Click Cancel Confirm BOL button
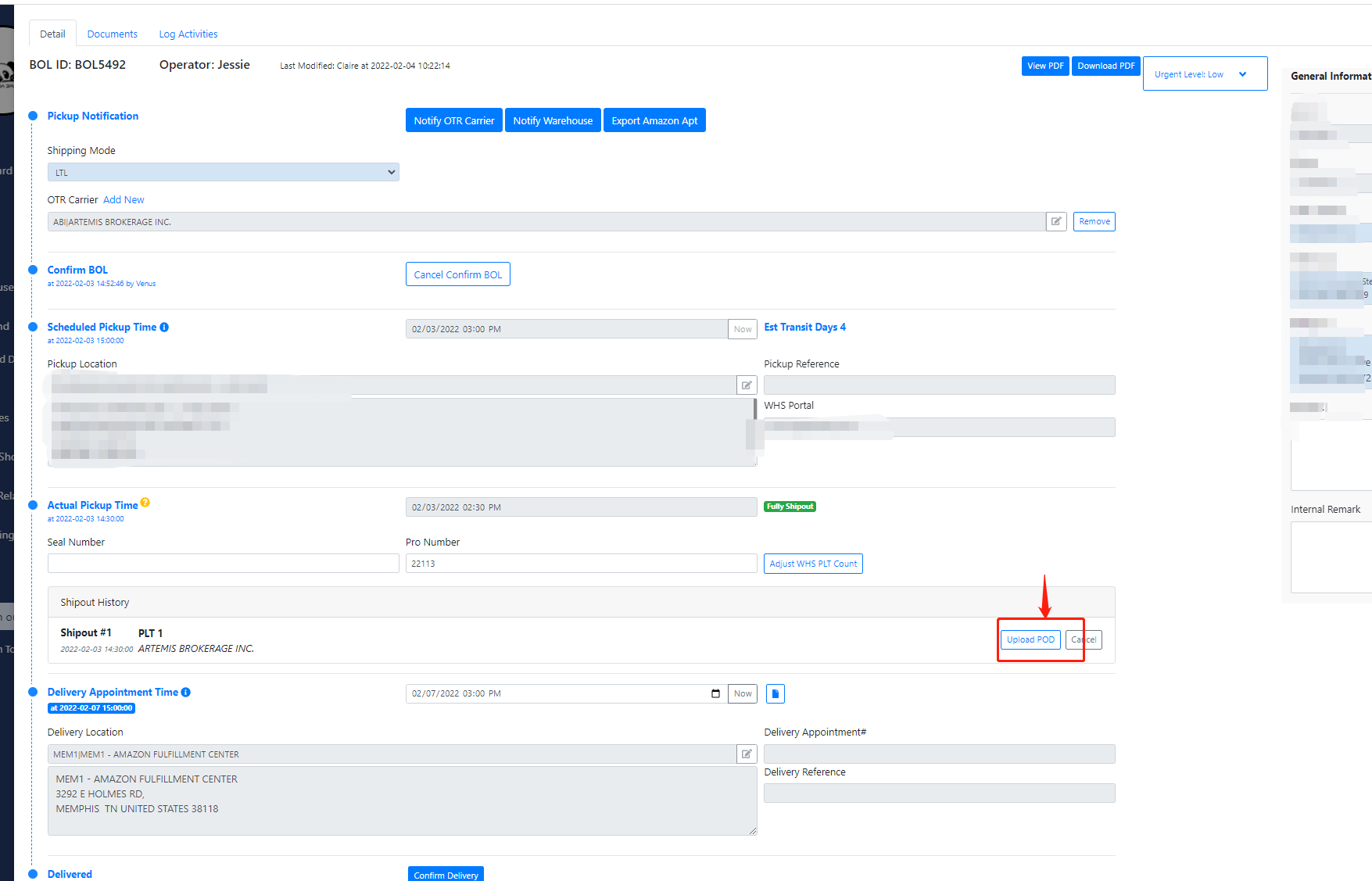The height and width of the screenshot is (881, 1372). 457,275
